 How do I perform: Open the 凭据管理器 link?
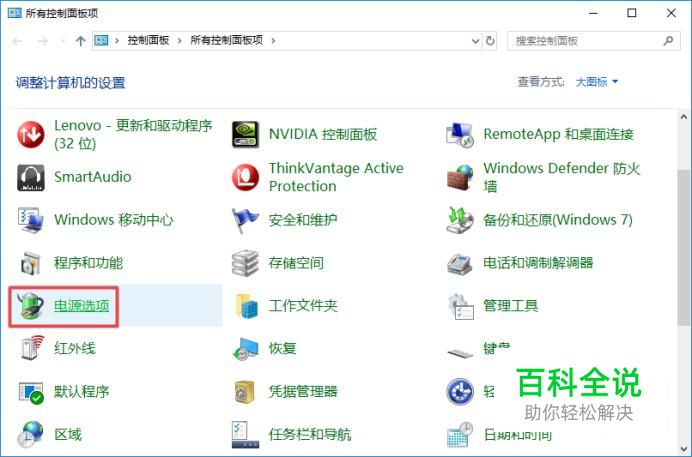(303, 391)
